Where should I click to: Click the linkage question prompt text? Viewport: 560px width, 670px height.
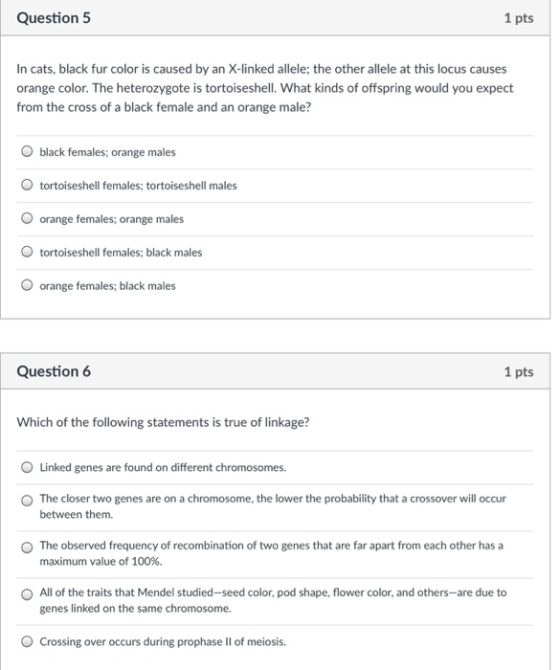coord(163,422)
